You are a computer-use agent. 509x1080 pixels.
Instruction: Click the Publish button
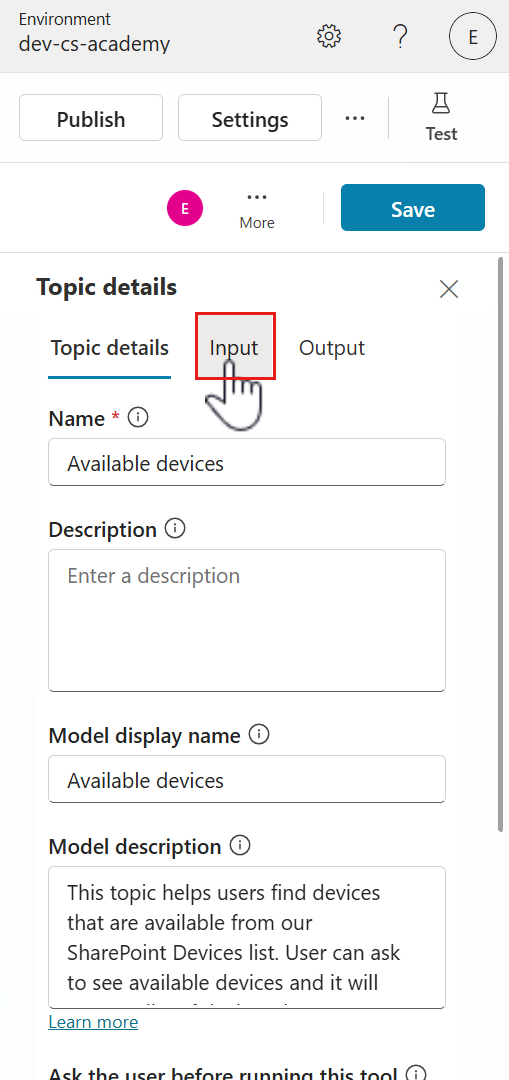point(91,118)
